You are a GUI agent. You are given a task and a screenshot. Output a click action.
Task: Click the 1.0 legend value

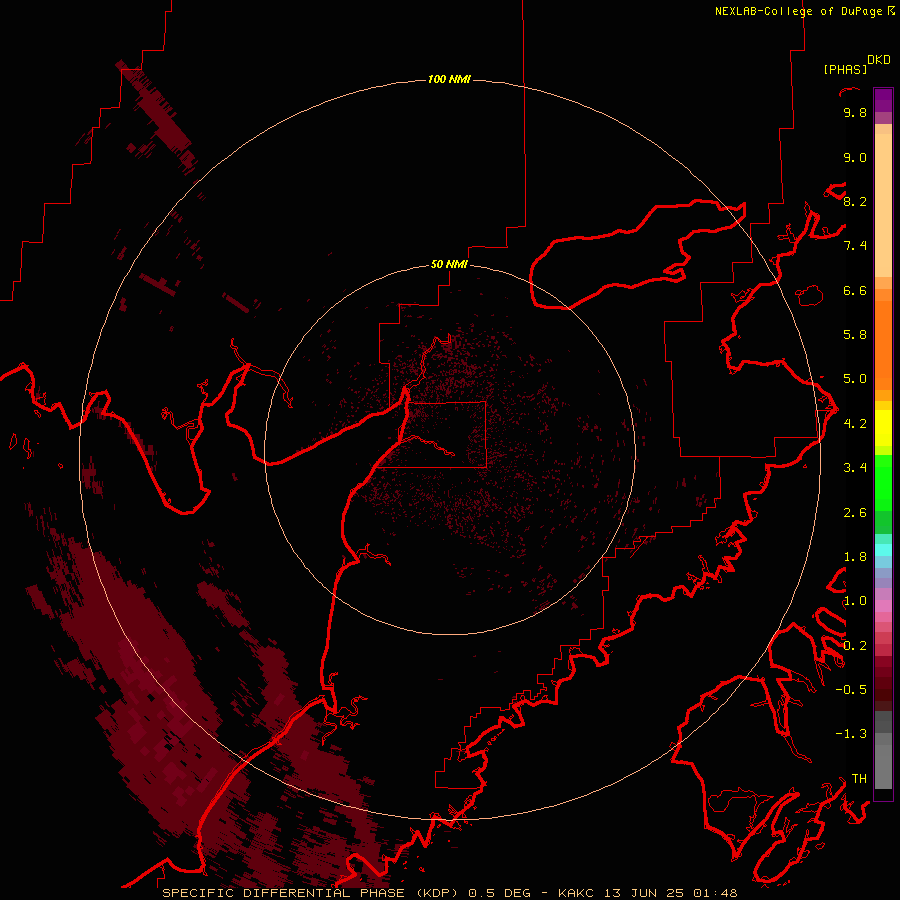tap(855, 601)
